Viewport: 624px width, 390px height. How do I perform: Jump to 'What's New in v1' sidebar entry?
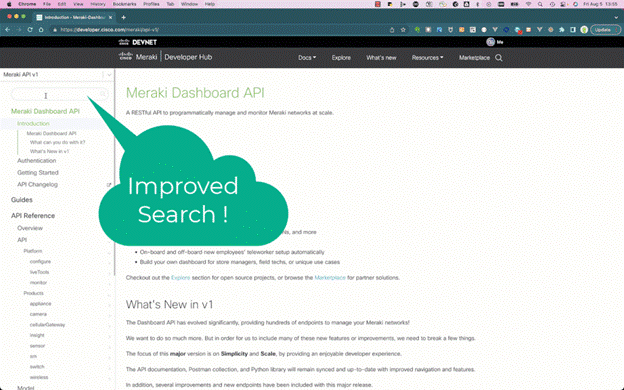49,151
